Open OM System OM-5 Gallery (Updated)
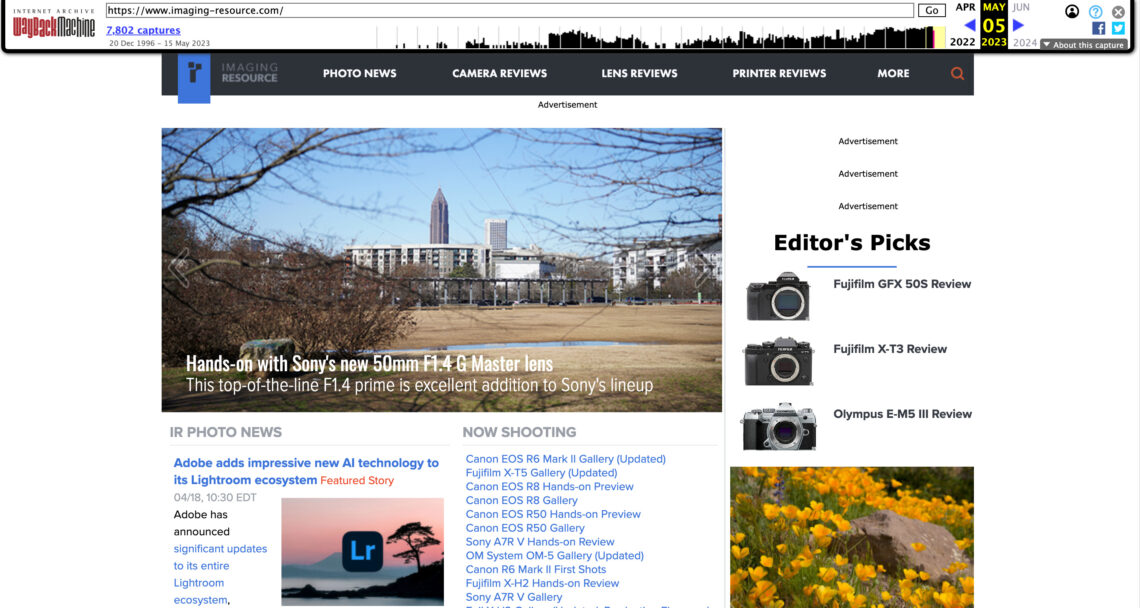This screenshot has width=1140, height=608. (x=555, y=556)
